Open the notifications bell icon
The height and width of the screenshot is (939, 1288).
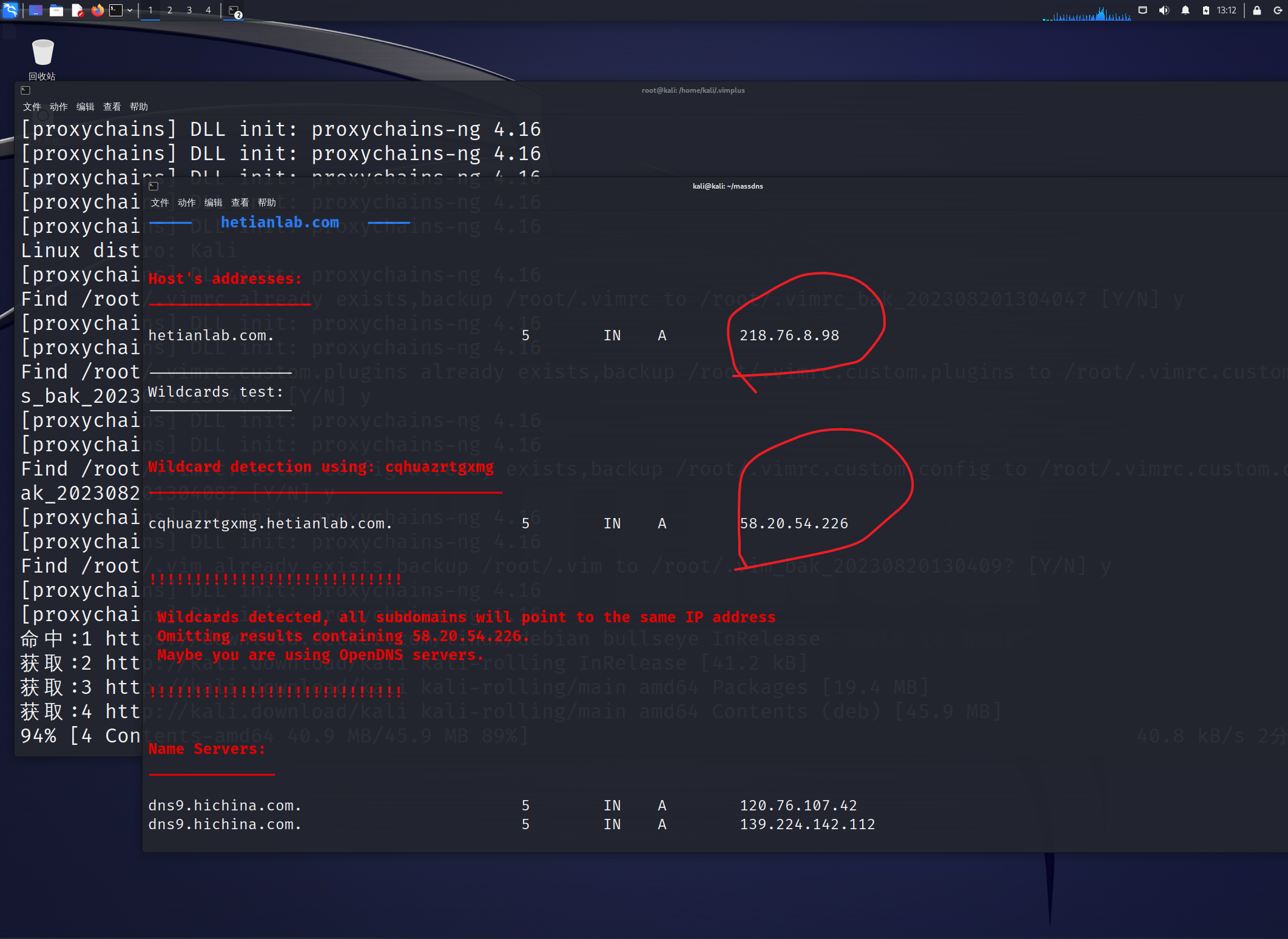1185,10
